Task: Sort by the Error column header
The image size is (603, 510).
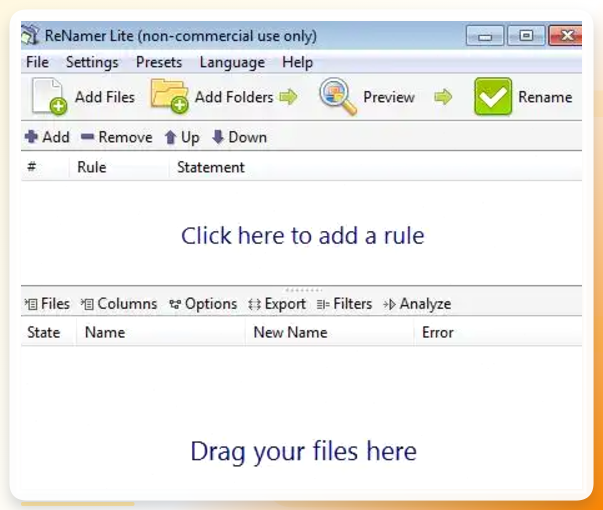Action: click(x=498, y=332)
